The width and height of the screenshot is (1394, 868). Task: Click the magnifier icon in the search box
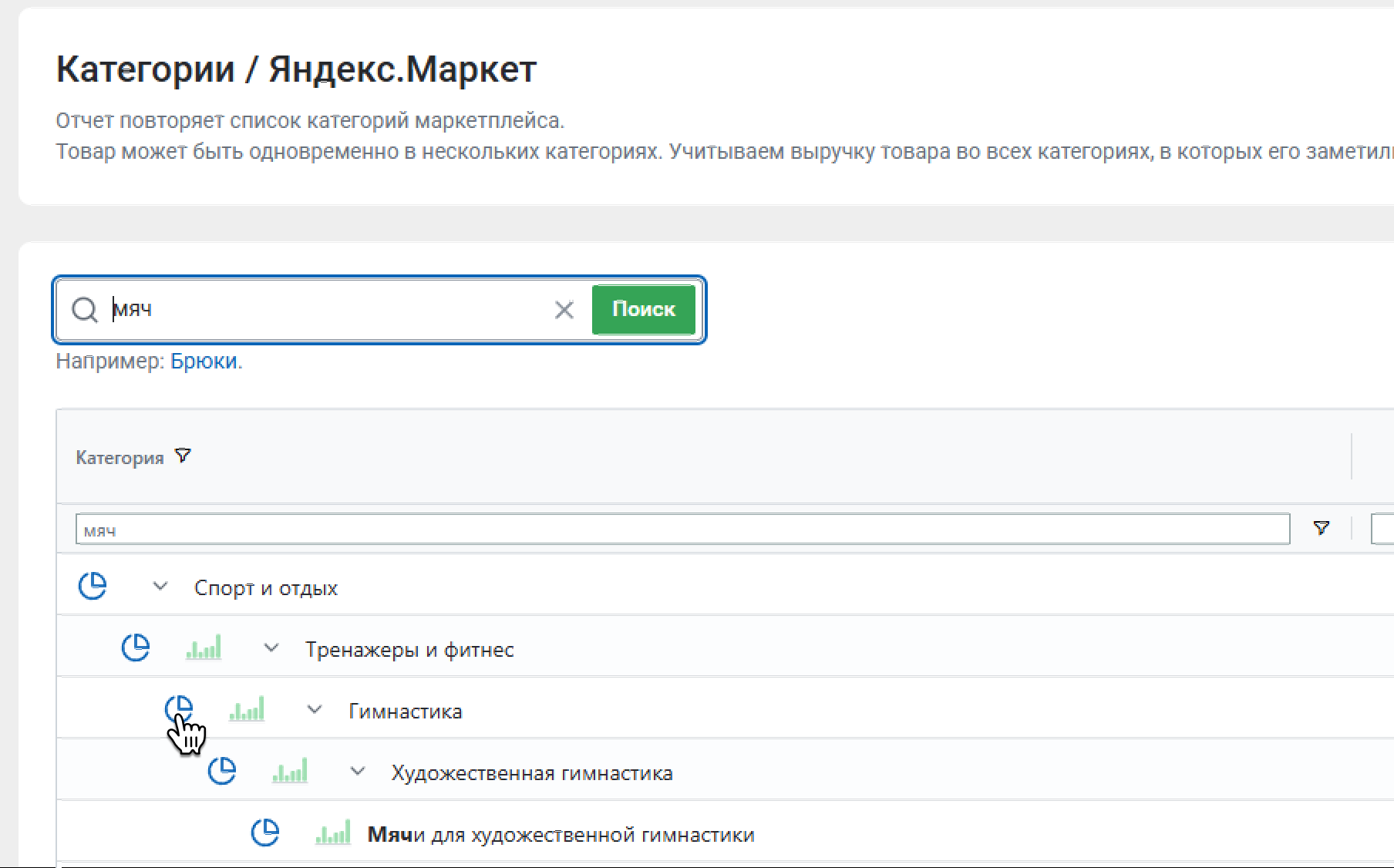pyautogui.click(x=84, y=310)
